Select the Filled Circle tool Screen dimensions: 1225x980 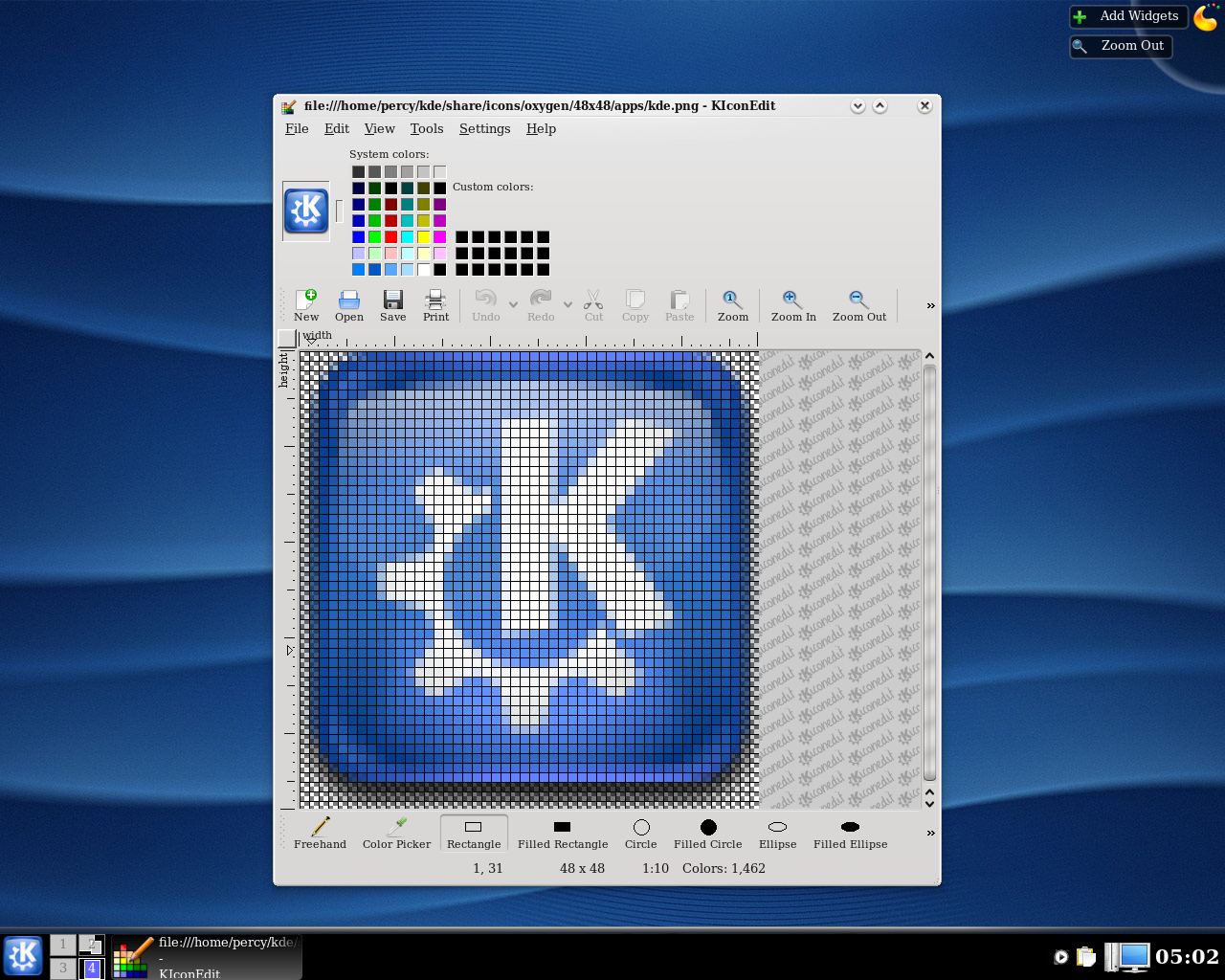(x=707, y=833)
